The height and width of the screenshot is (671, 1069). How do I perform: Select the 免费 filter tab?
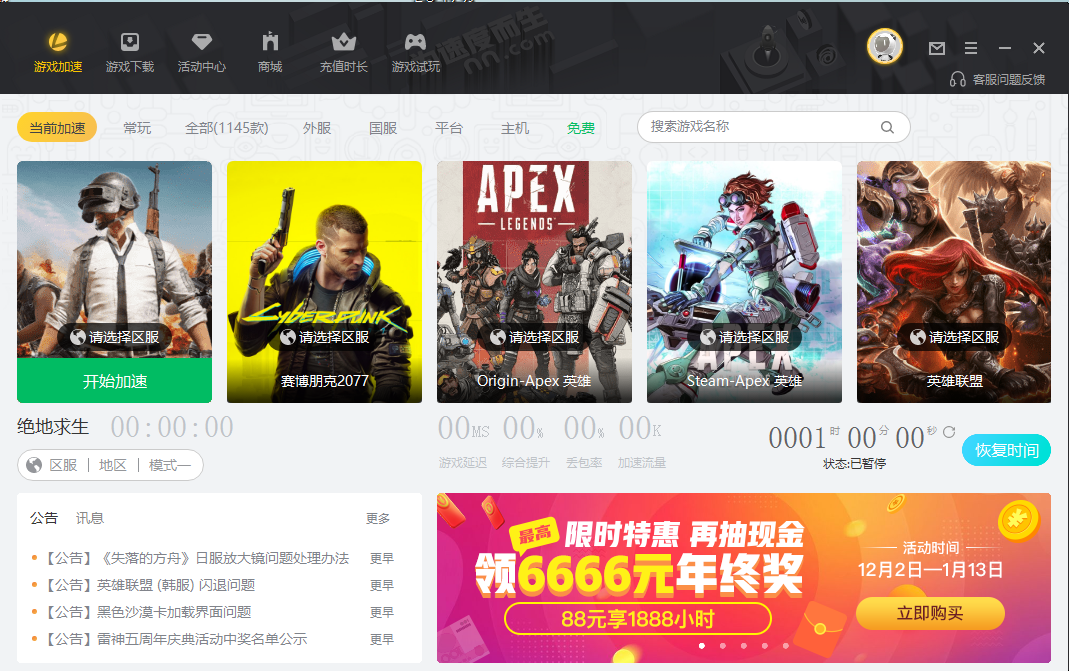point(580,127)
